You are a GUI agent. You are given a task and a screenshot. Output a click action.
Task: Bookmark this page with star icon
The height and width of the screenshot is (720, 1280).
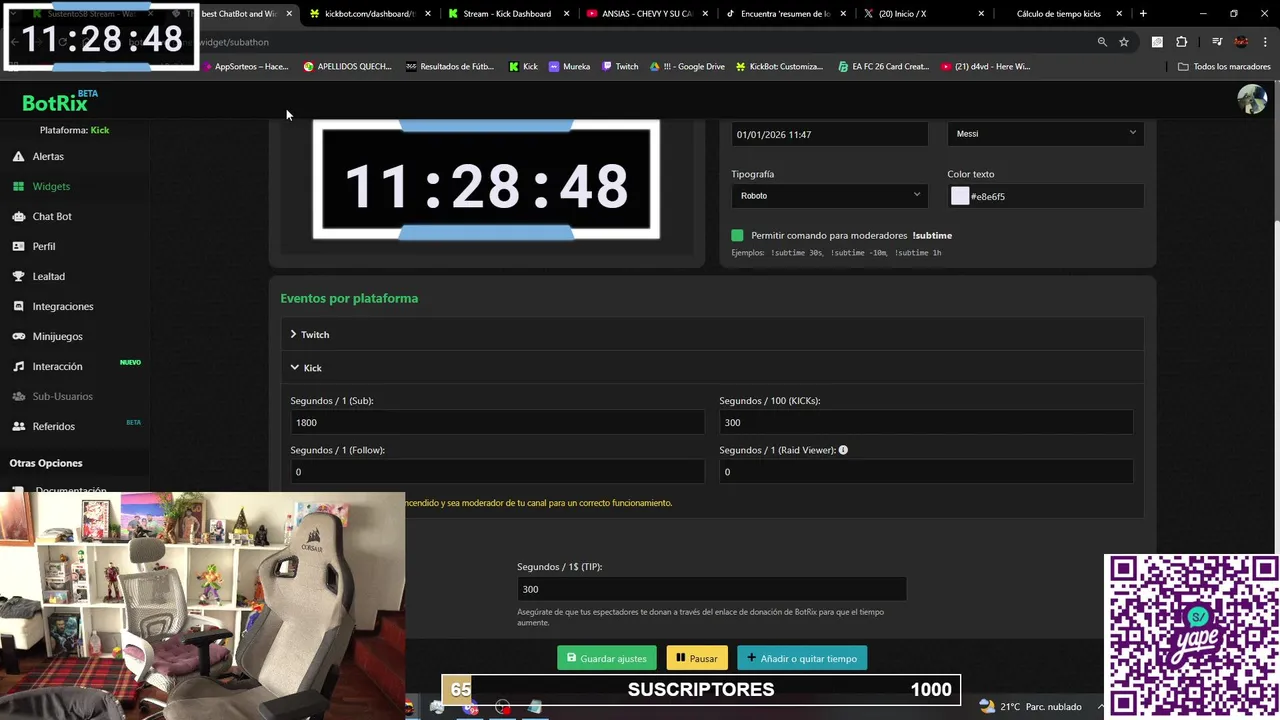(1124, 42)
